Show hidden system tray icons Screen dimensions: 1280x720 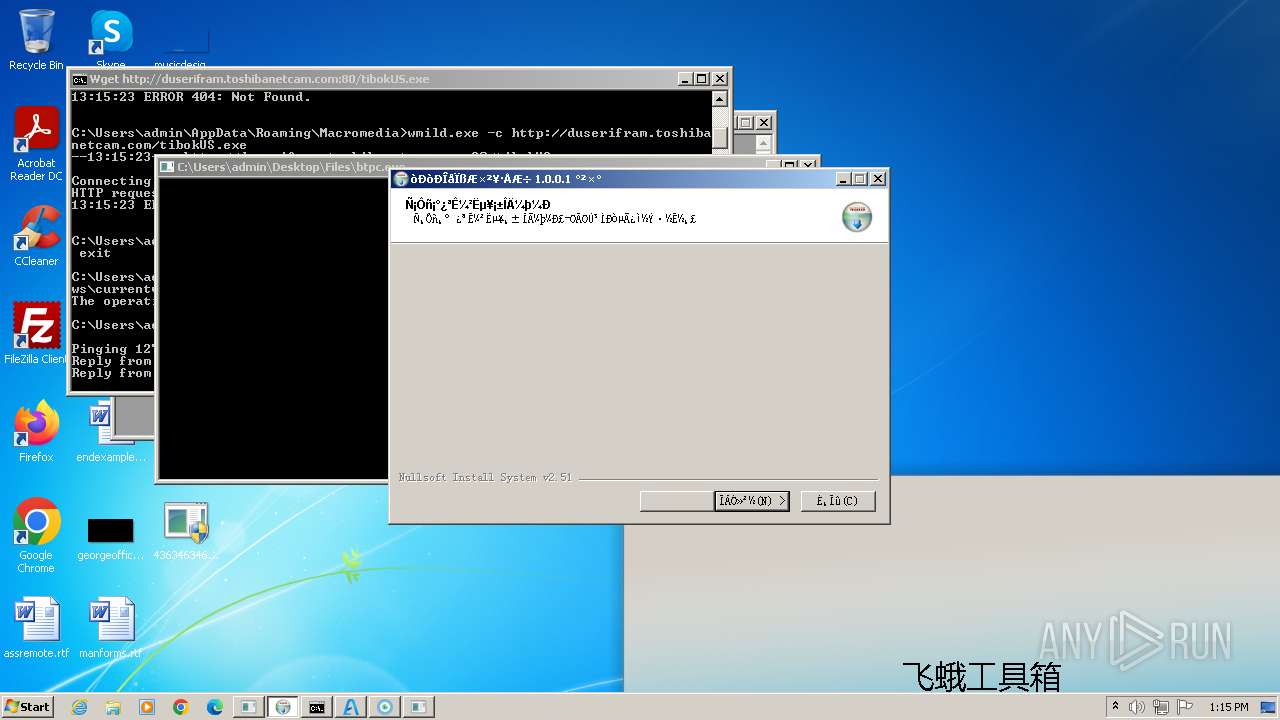point(1116,707)
